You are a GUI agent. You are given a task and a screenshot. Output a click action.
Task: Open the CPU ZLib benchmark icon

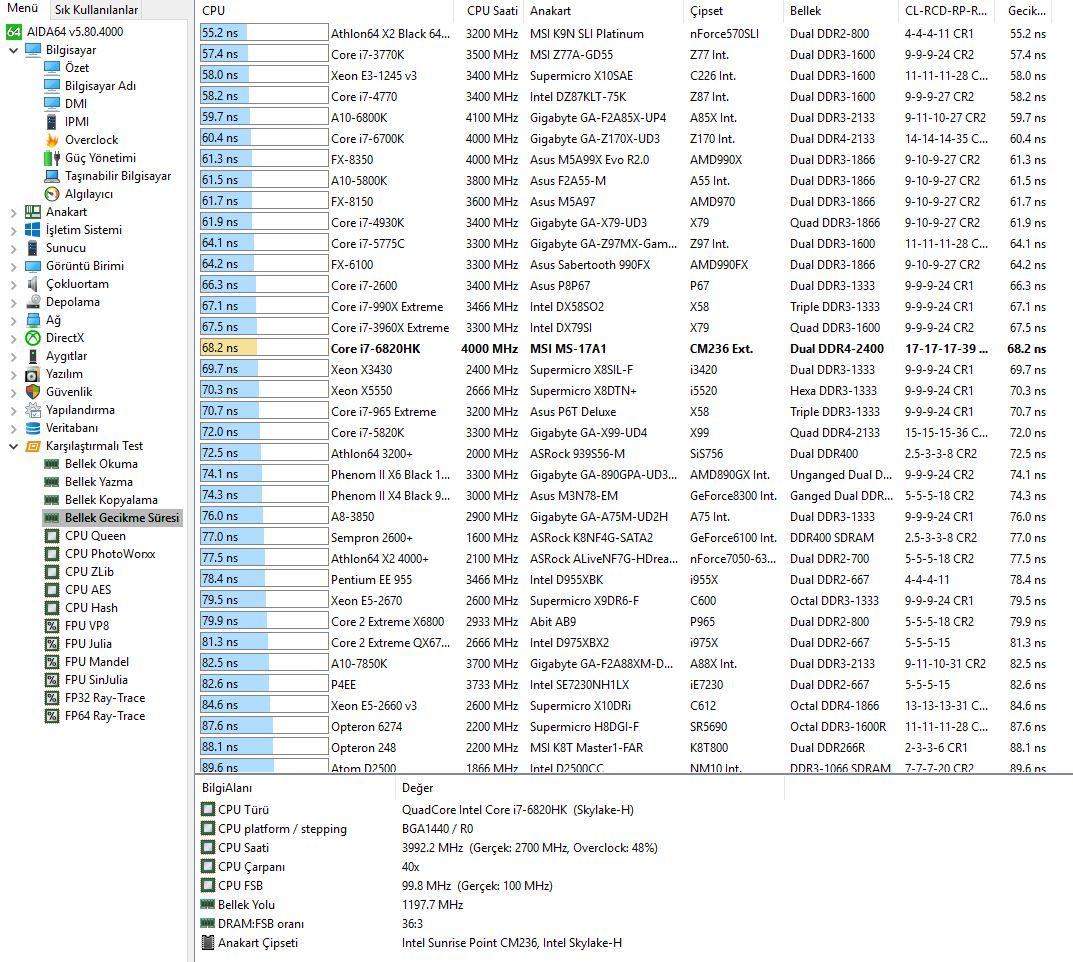coord(52,572)
